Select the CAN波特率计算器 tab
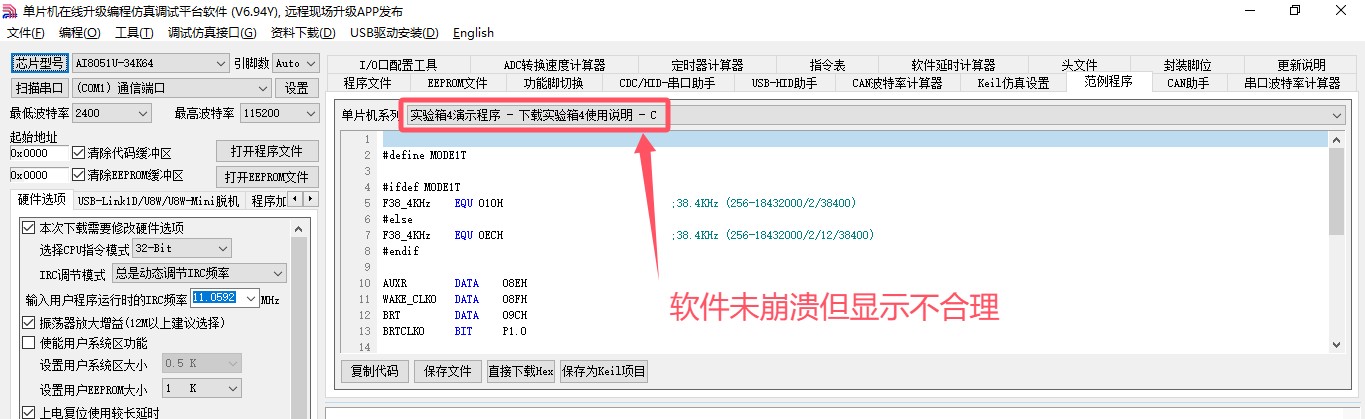The width and height of the screenshot is (1365, 419). [x=897, y=83]
